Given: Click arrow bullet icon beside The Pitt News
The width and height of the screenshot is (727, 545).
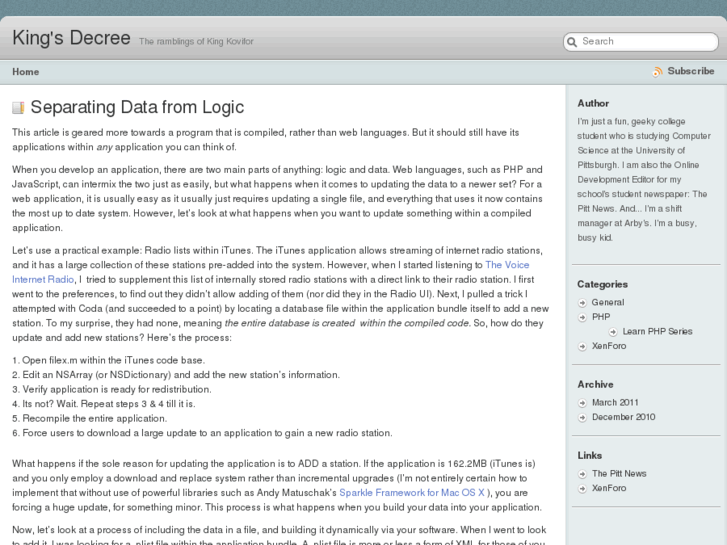Looking at the screenshot, I should pos(583,474).
